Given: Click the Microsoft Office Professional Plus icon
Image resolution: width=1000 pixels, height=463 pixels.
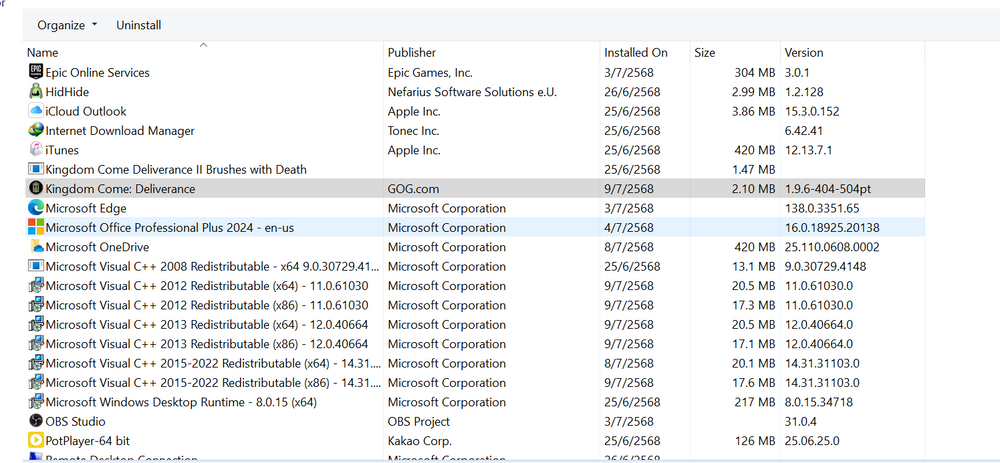Looking at the screenshot, I should 36,228.
